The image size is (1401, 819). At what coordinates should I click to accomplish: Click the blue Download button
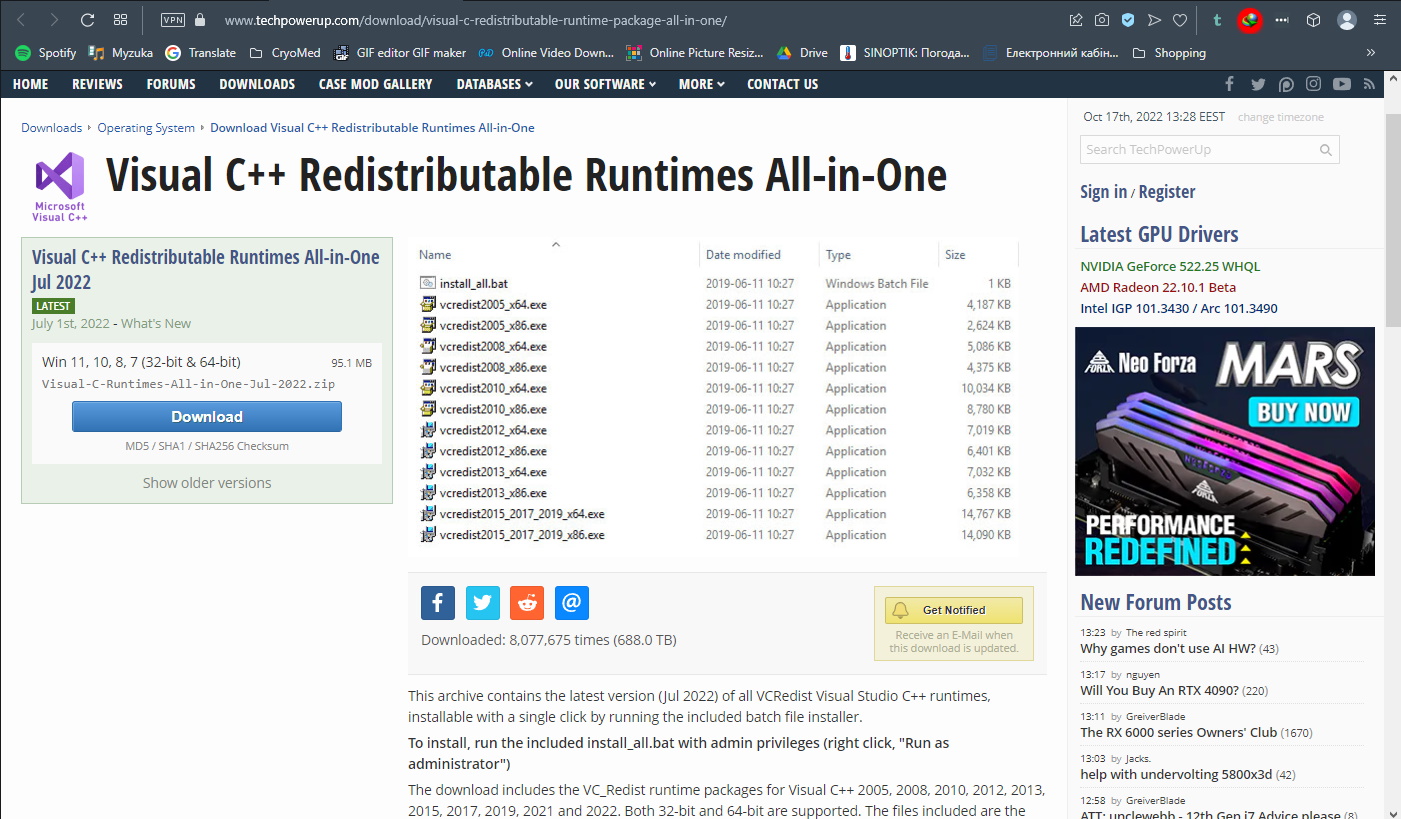coord(207,417)
